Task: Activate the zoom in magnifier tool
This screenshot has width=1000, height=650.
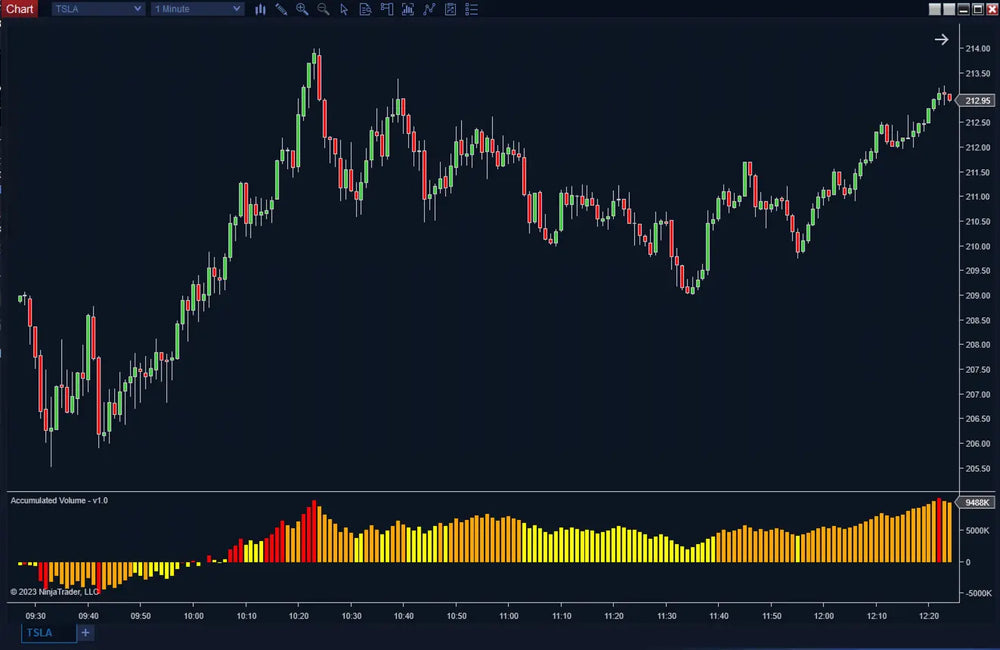Action: 302,9
